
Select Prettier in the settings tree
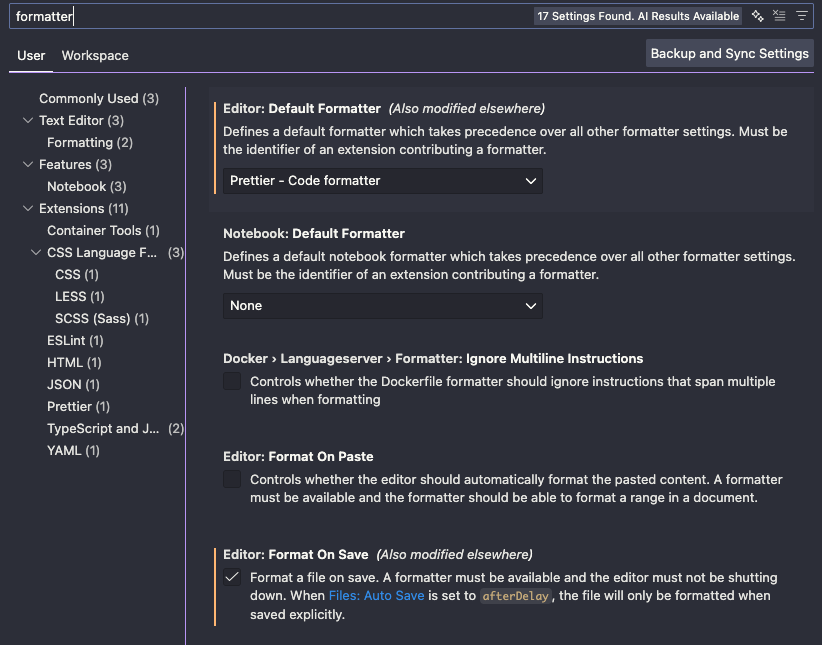point(78,407)
